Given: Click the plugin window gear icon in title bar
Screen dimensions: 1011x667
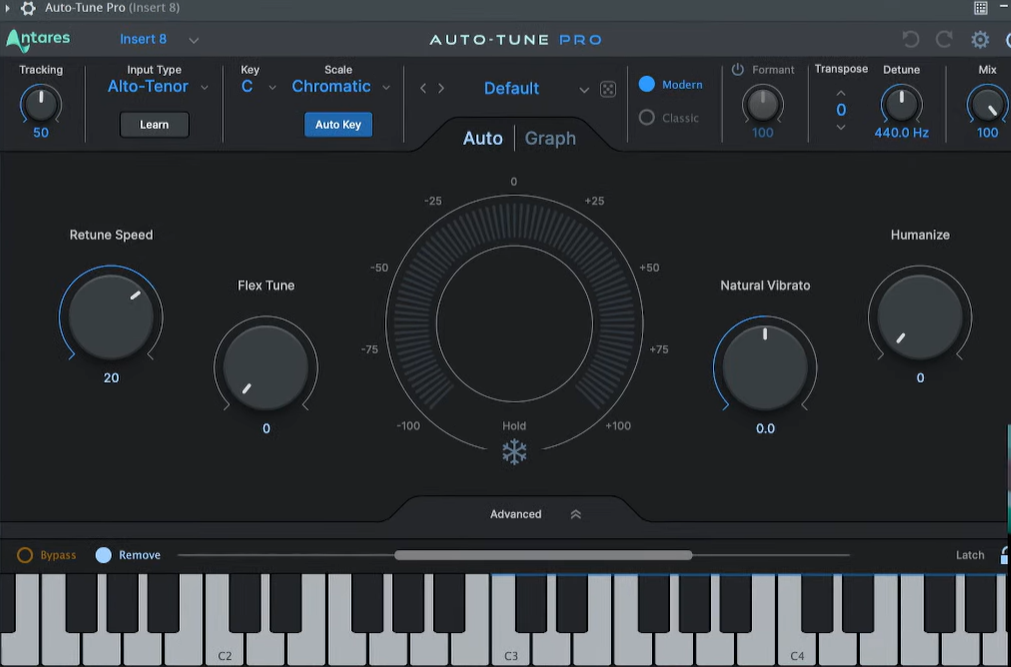Looking at the screenshot, I should [28, 8].
